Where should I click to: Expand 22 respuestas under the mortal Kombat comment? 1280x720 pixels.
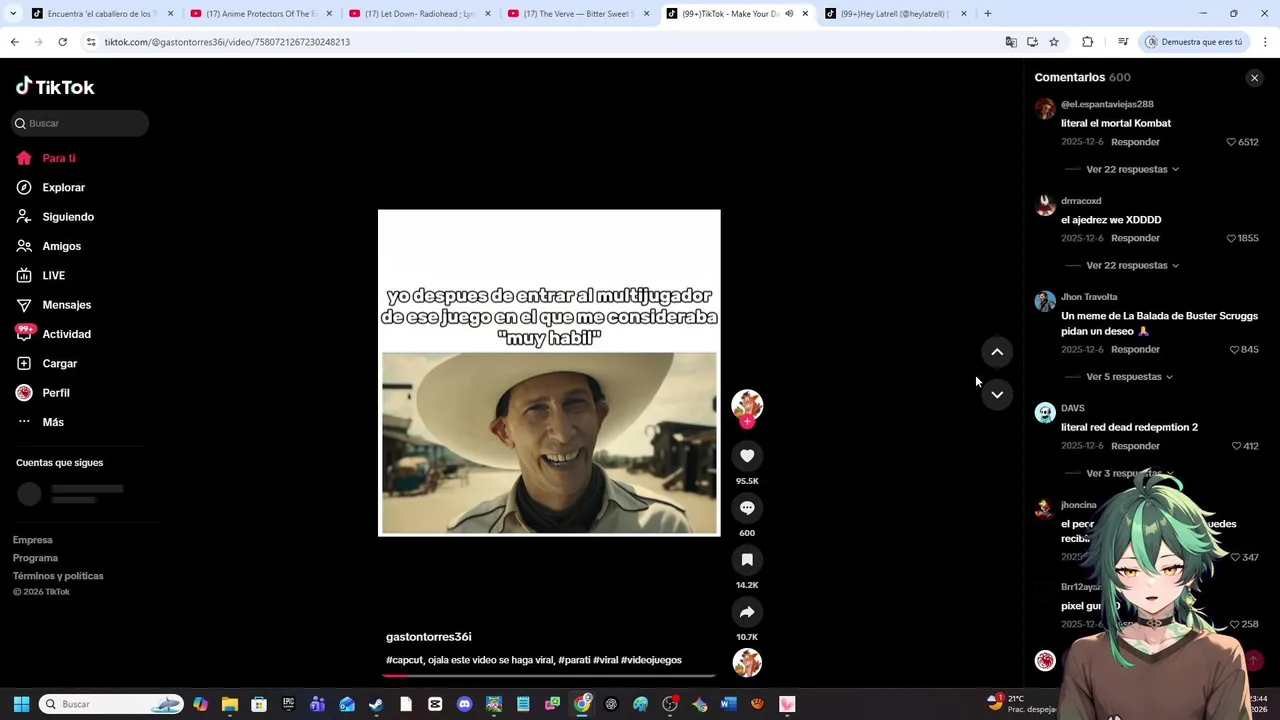pyautogui.click(x=1132, y=169)
